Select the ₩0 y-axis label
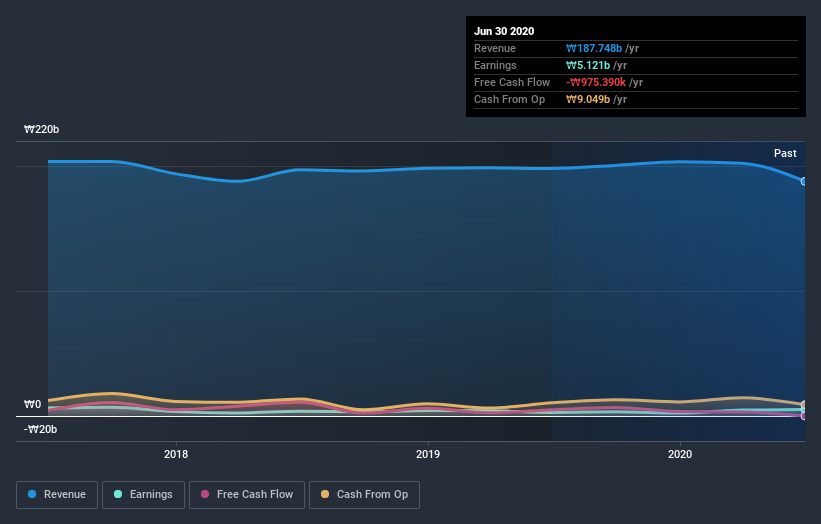Screen dimensions: 821x524 (32, 404)
